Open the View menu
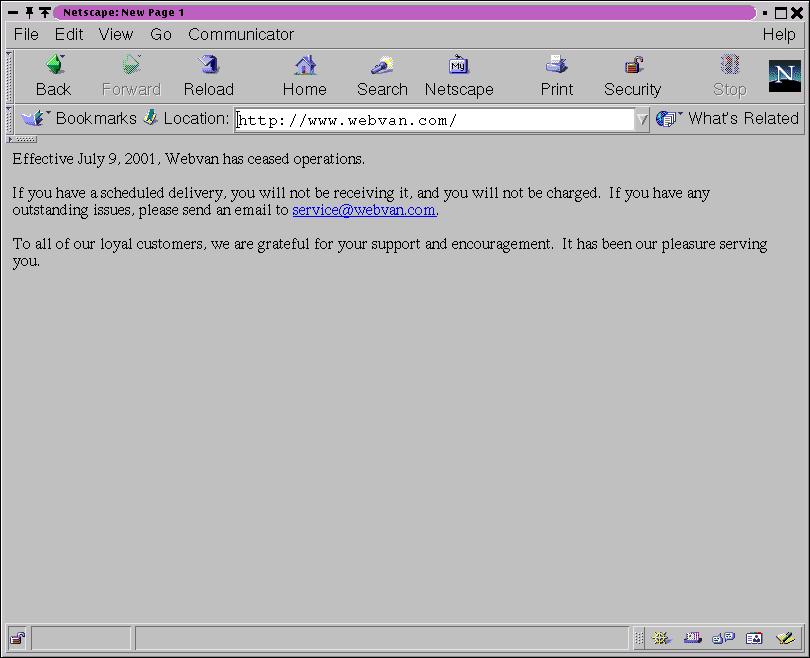Screen dimensions: 810x658 [116, 35]
